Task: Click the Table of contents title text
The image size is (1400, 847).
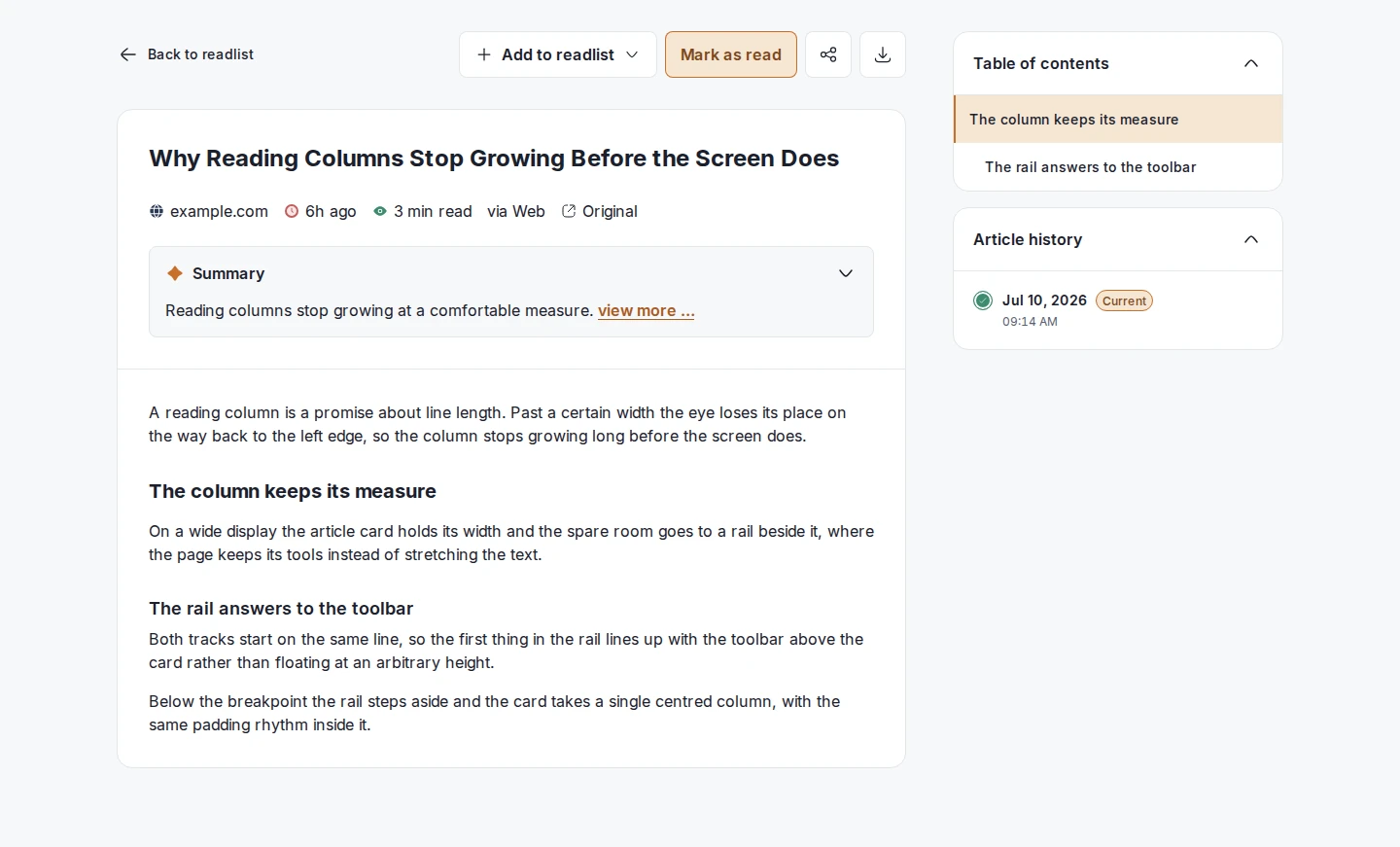Action: click(x=1041, y=63)
